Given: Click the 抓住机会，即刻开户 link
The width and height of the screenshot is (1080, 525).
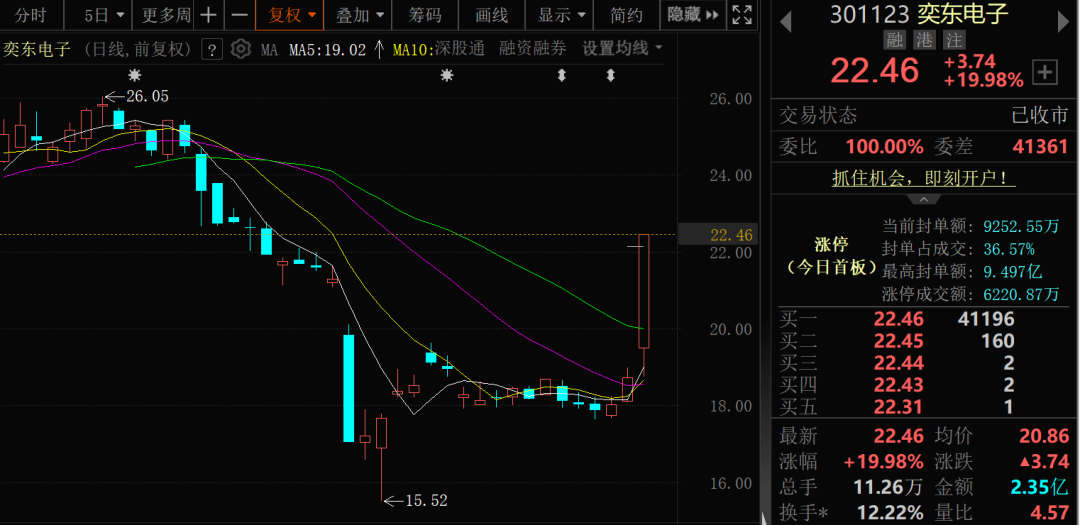Looking at the screenshot, I should click(x=924, y=178).
